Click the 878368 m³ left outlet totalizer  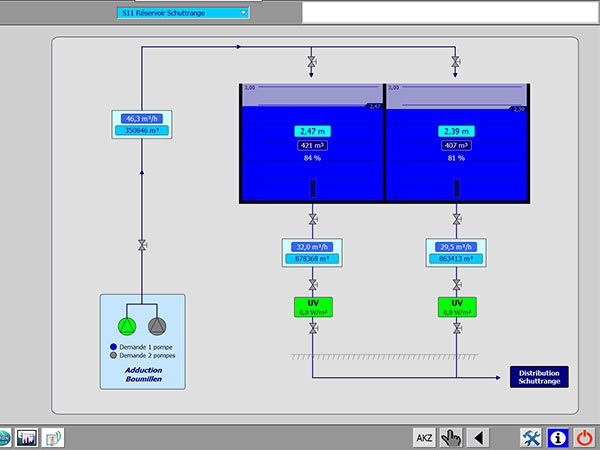tap(312, 259)
